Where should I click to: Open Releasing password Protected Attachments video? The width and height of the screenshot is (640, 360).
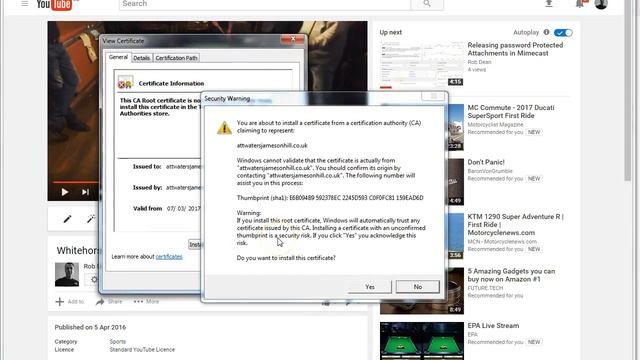tap(515, 49)
